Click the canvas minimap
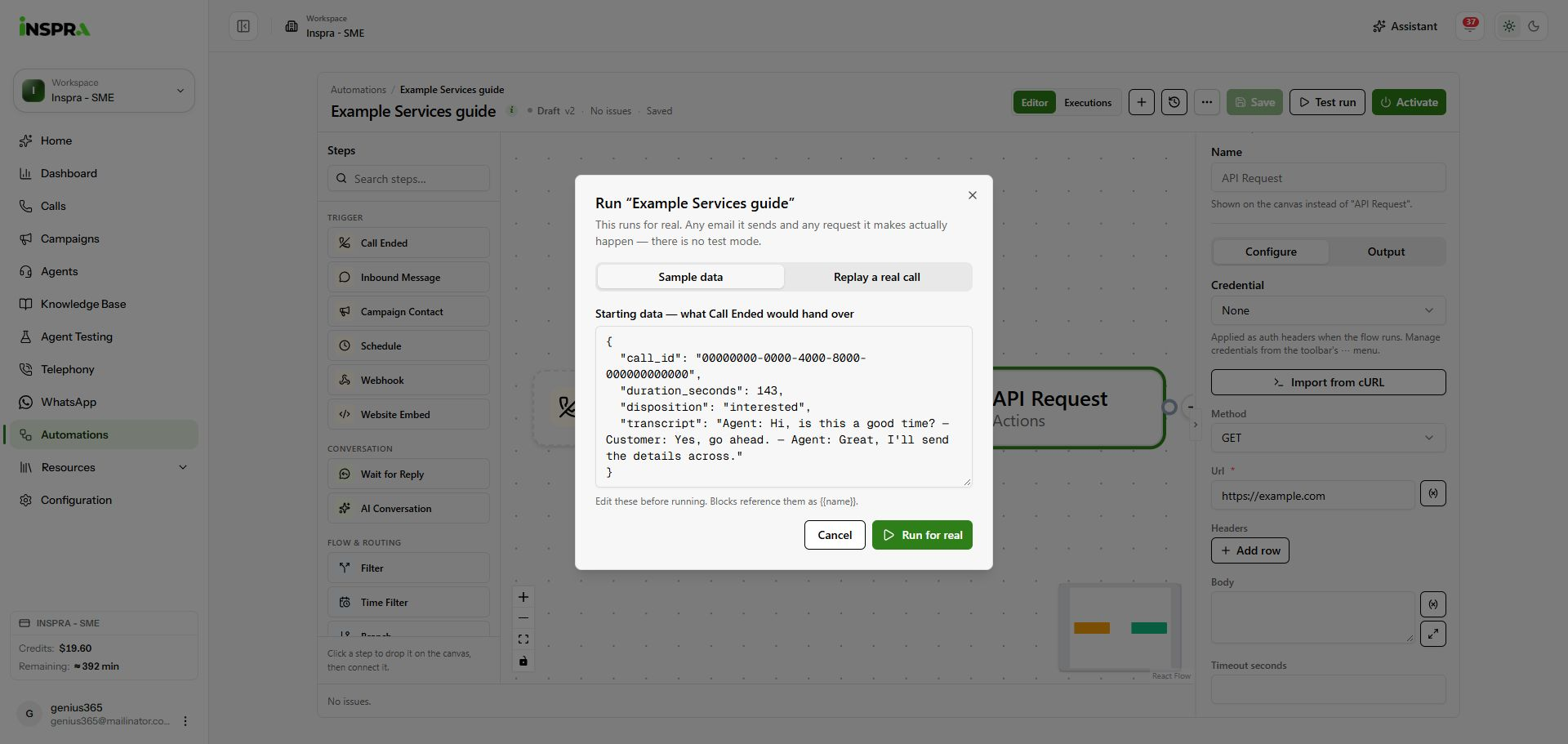Image resolution: width=1568 pixels, height=744 pixels. coord(1120,627)
